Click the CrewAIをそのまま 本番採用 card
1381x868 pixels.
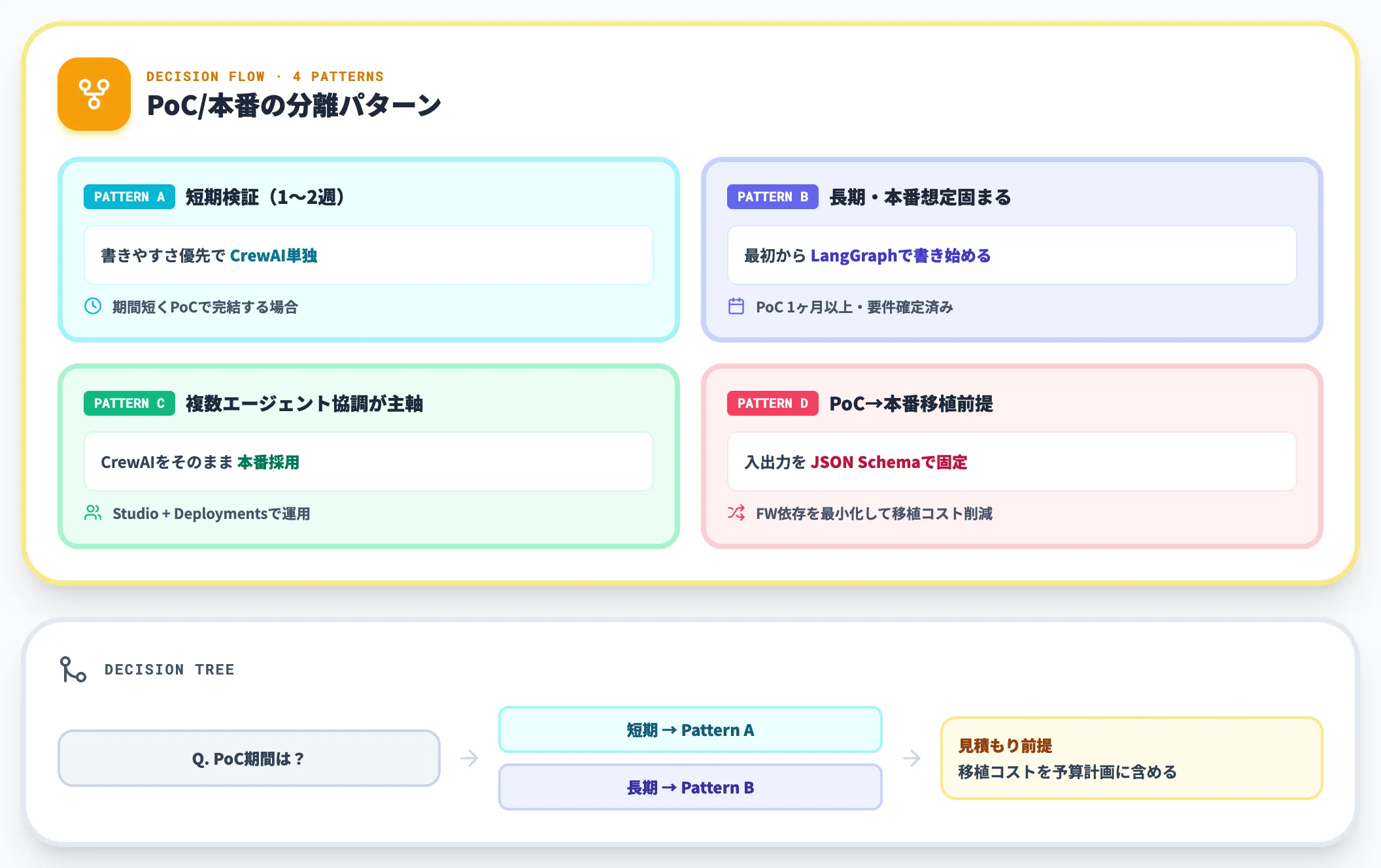369,461
